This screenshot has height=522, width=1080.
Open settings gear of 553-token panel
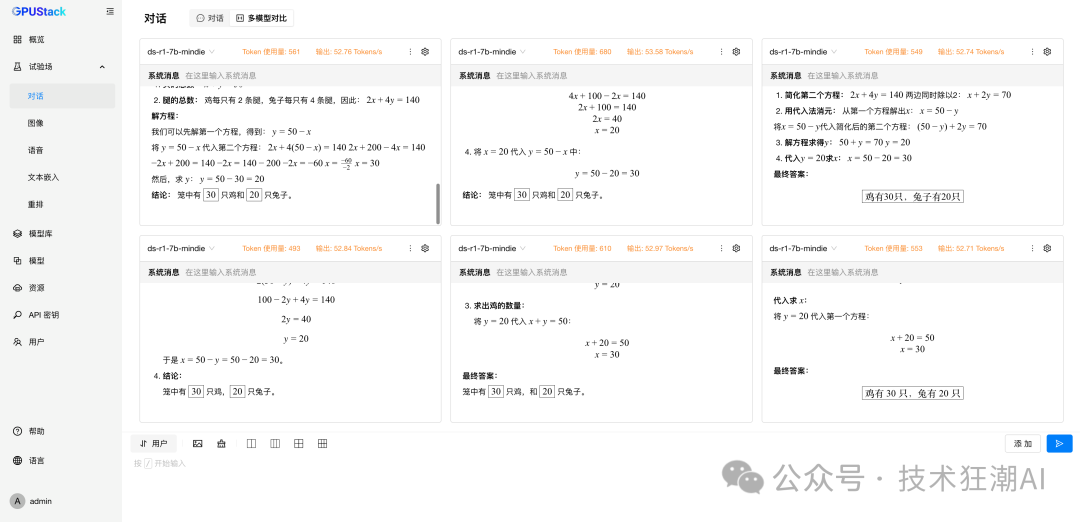[1048, 248]
